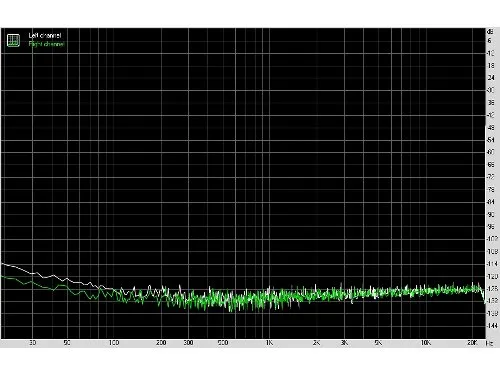The width and height of the screenshot is (500, 375).
Task: Click the 3K frequency axis label
Action: (344, 343)
